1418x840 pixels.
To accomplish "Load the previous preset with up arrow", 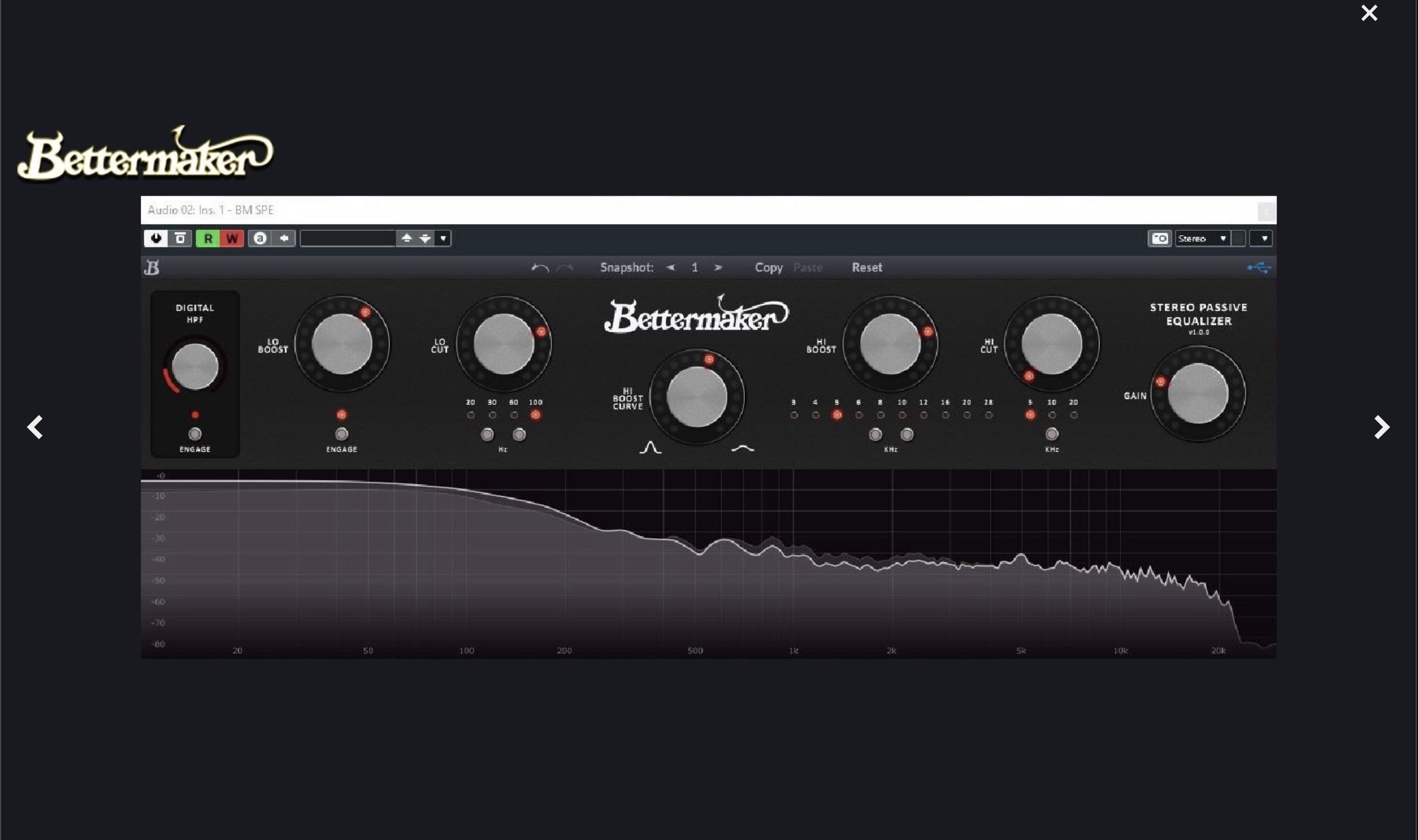I will (406, 238).
